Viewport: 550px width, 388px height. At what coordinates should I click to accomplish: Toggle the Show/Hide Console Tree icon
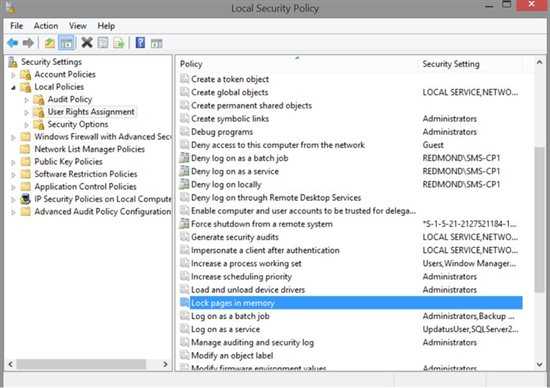(67, 43)
